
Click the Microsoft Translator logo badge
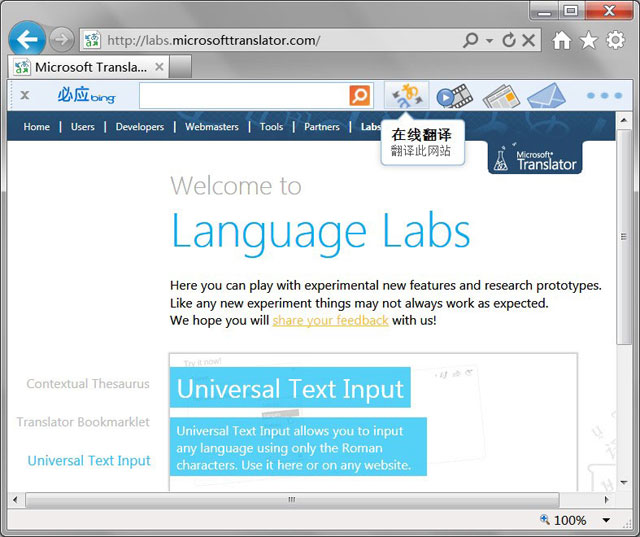coord(535,158)
